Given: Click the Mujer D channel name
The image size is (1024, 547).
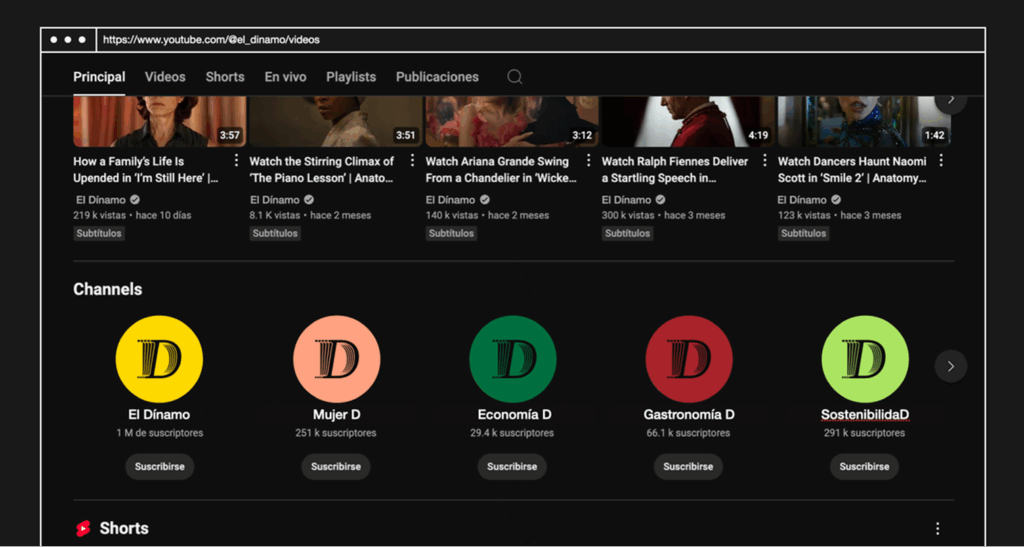Looking at the screenshot, I should (x=336, y=414).
